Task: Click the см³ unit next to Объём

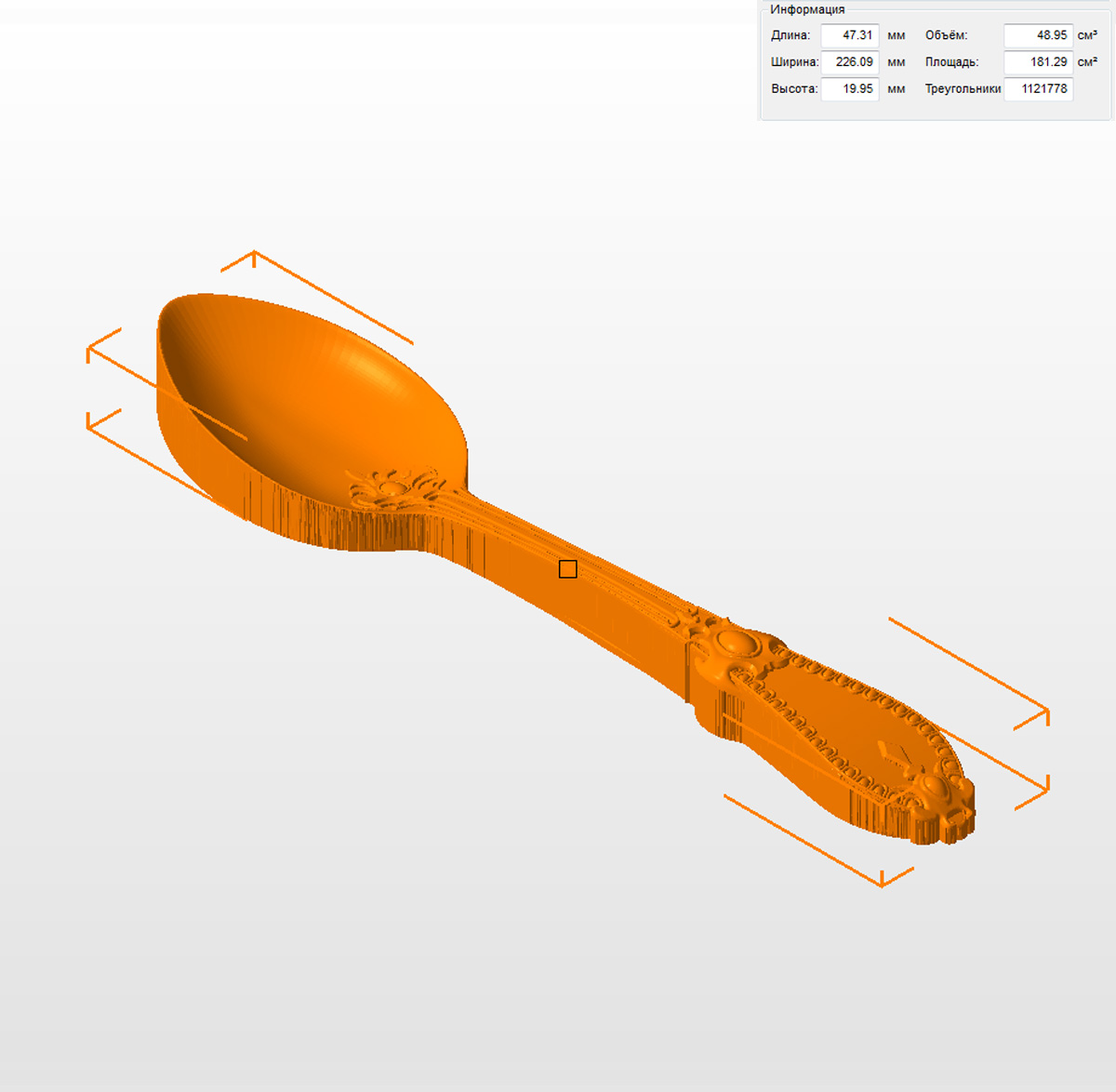Action: coord(1087,35)
